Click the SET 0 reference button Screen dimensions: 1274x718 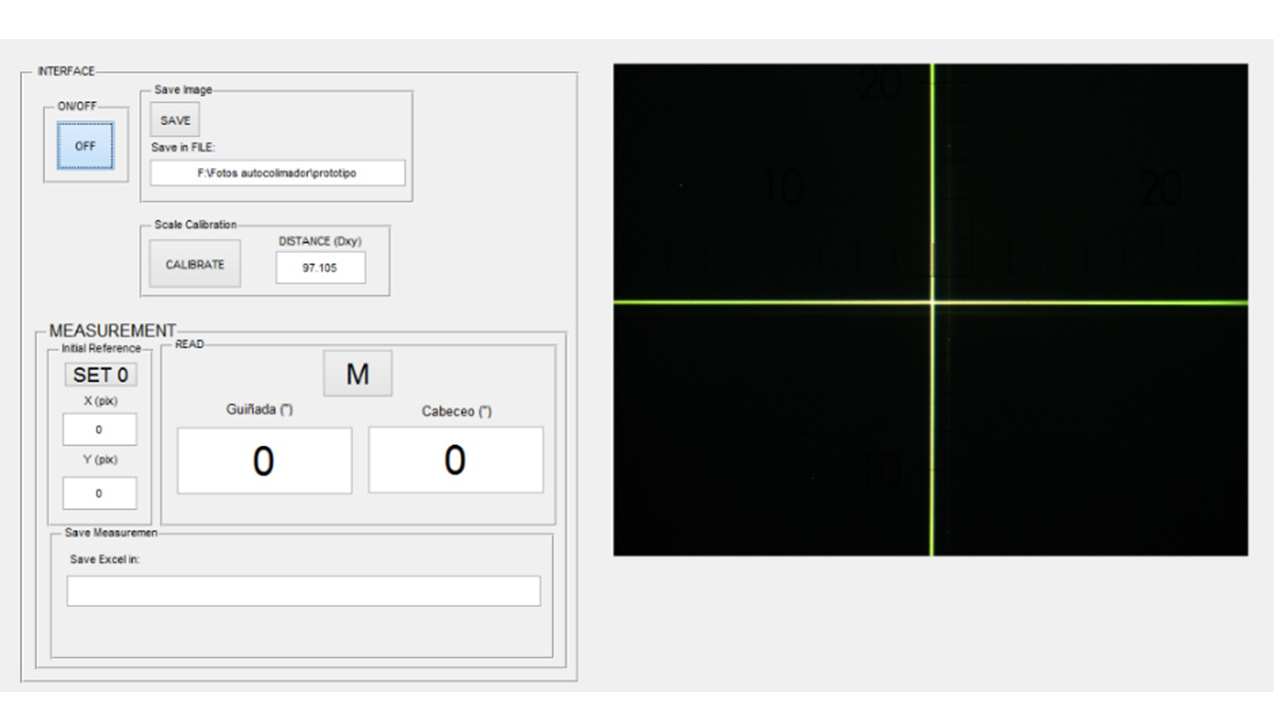pyautogui.click(x=101, y=375)
